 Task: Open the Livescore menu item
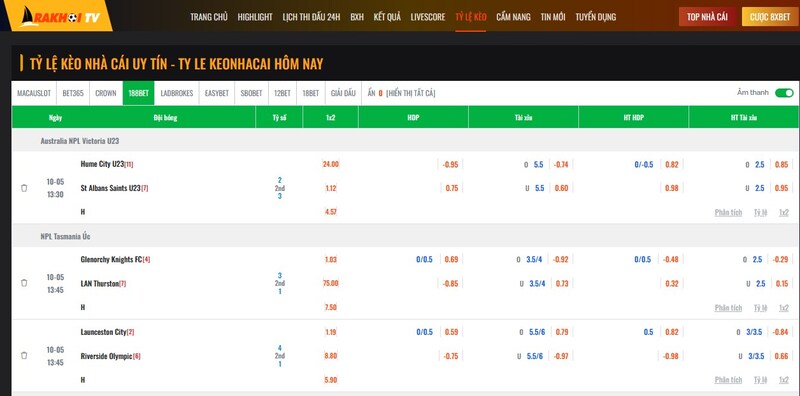pos(428,17)
